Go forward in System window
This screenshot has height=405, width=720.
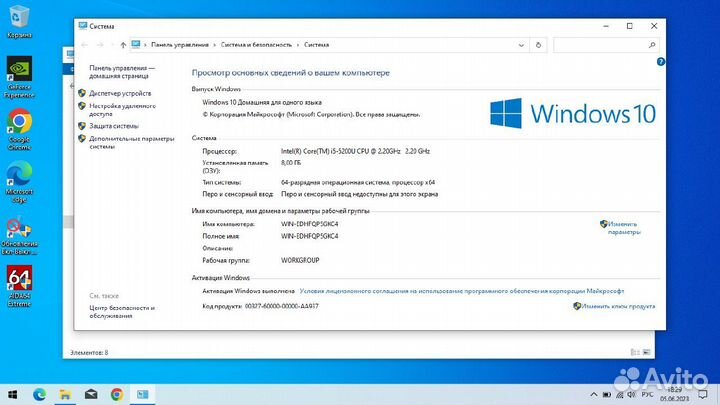point(100,45)
